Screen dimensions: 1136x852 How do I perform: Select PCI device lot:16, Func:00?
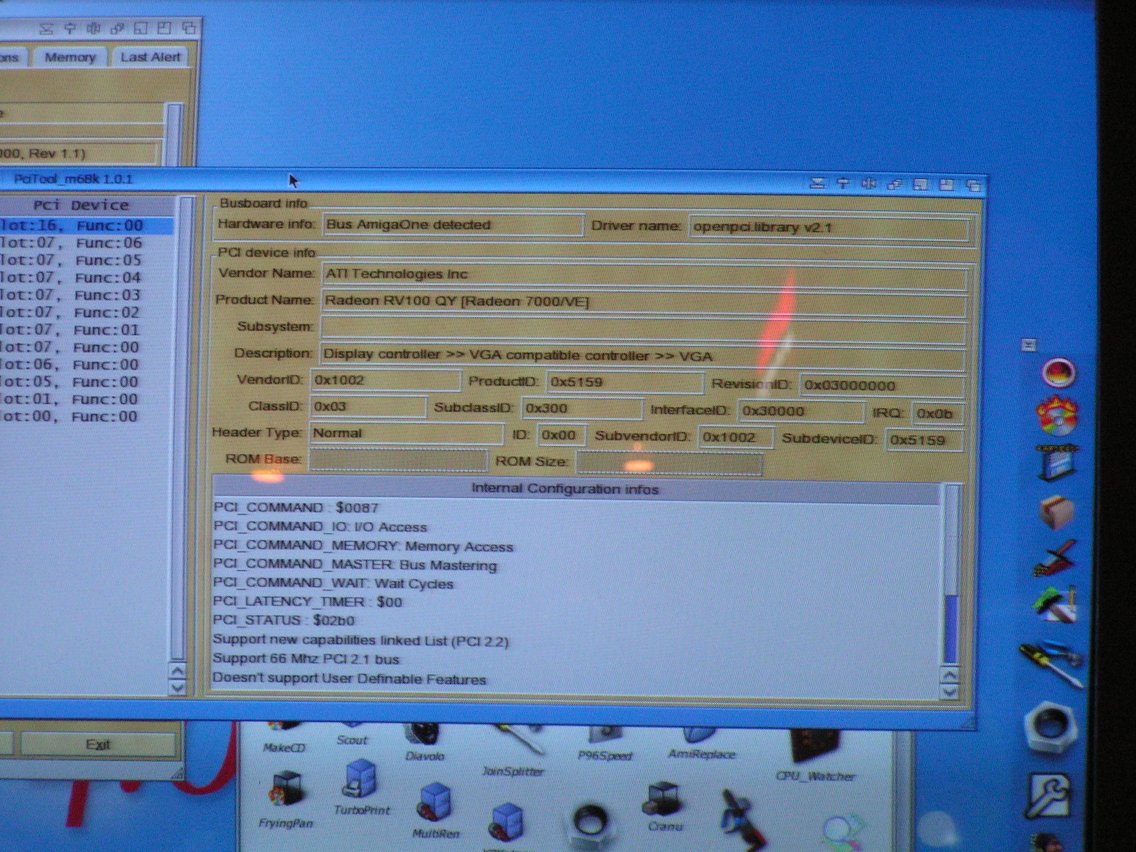[86, 225]
